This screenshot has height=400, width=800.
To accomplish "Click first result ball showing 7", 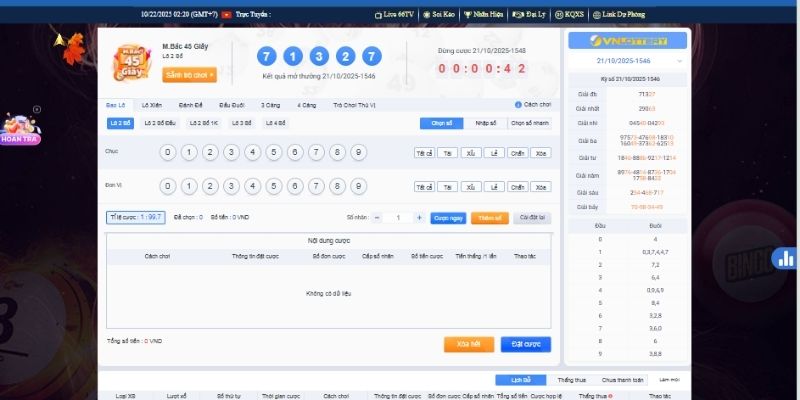I will point(267,56).
